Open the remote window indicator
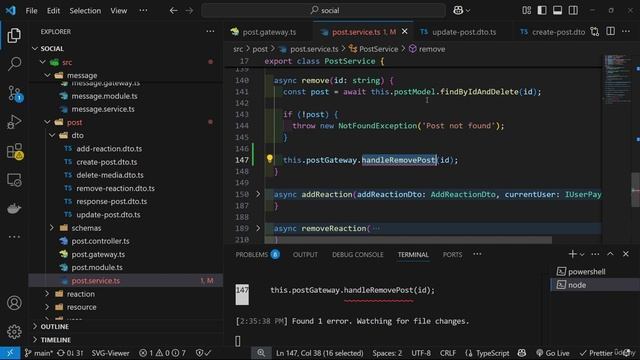640x360 pixels. click(x=10, y=353)
